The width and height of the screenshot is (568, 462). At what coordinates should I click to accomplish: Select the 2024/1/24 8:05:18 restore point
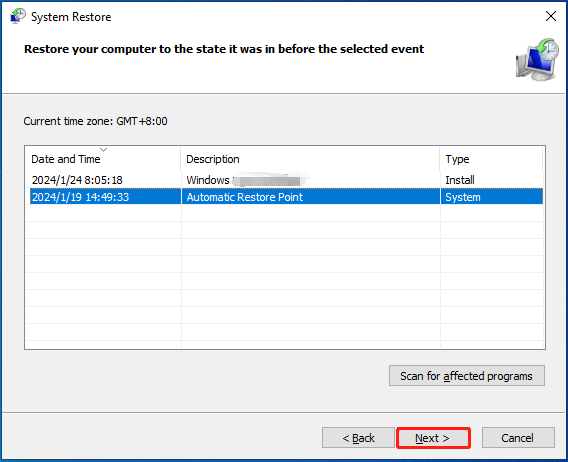pos(286,180)
